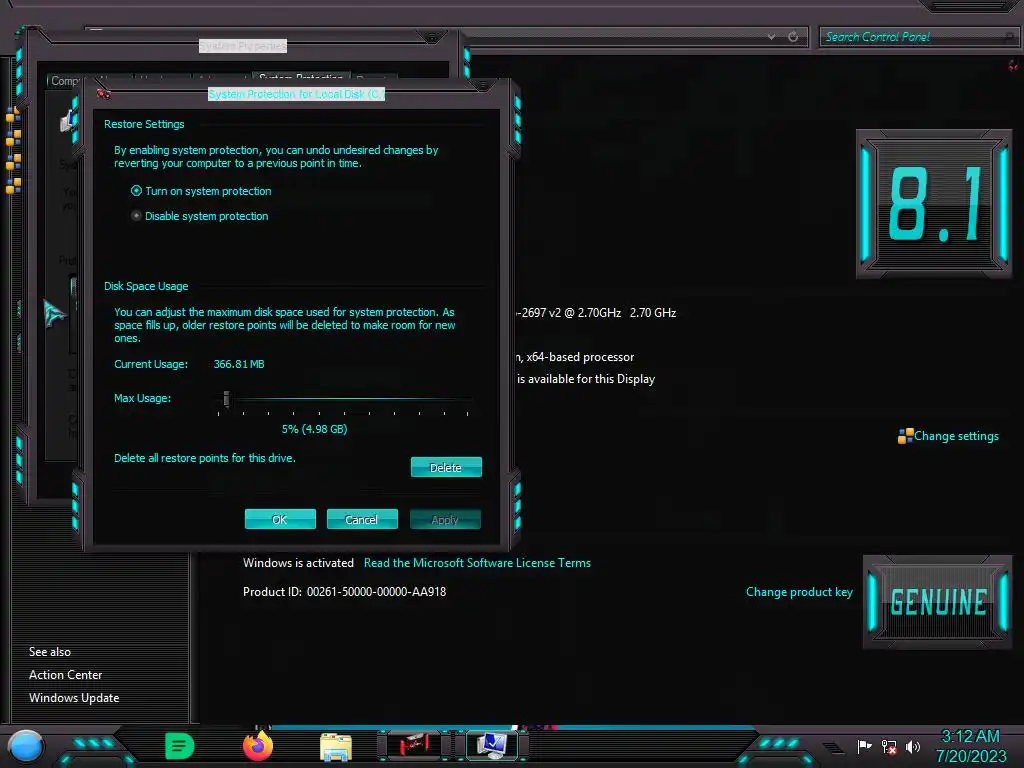Expand the address bar history dropdown
This screenshot has height=768, width=1024.
(x=771, y=37)
